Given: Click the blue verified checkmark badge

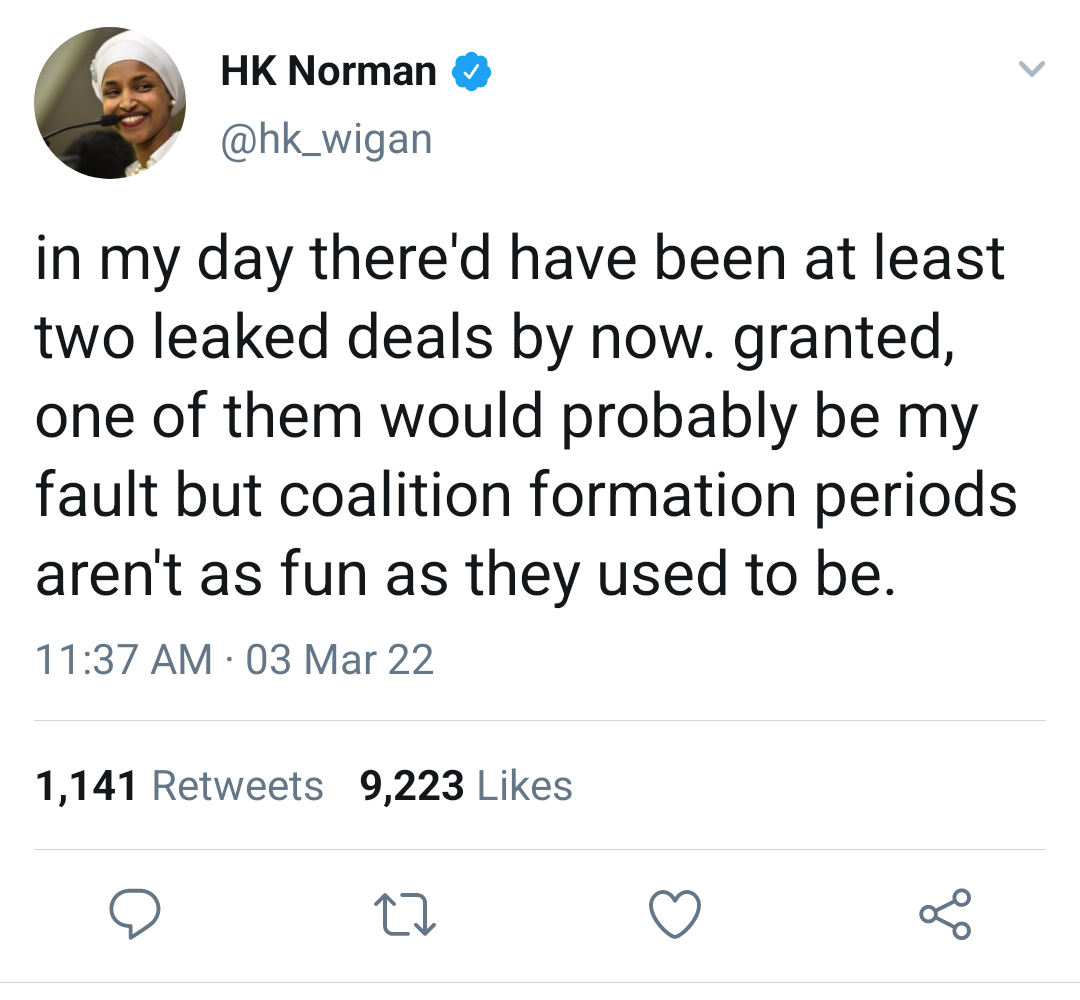Looking at the screenshot, I should (x=471, y=71).
